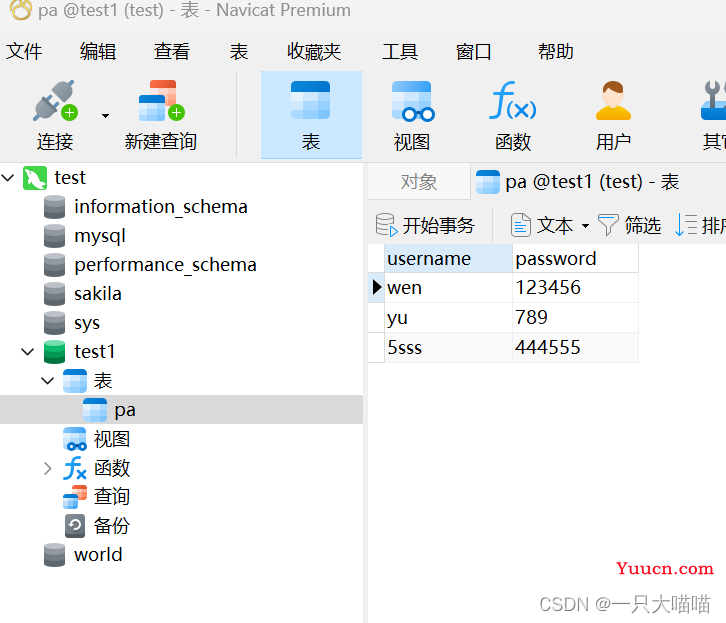Open the User (用户) toolbar icon

click(613, 100)
